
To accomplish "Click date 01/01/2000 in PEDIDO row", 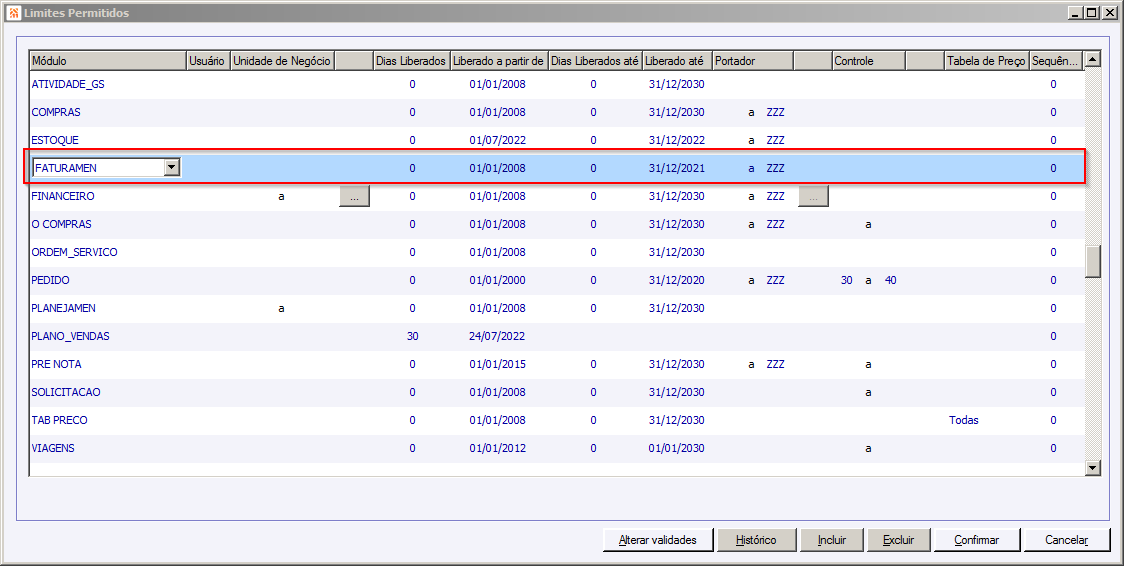I will (497, 280).
